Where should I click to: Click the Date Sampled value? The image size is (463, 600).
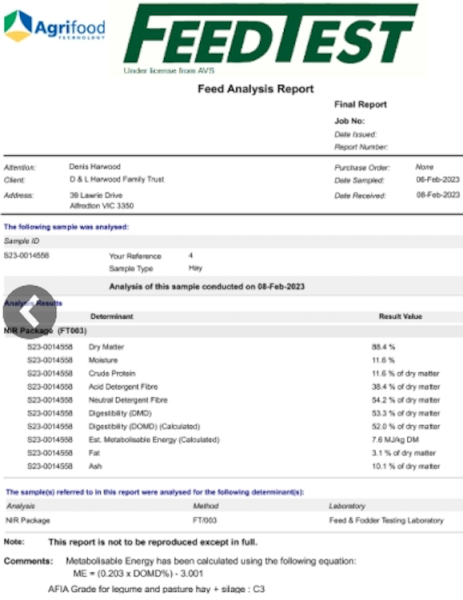tap(438, 179)
